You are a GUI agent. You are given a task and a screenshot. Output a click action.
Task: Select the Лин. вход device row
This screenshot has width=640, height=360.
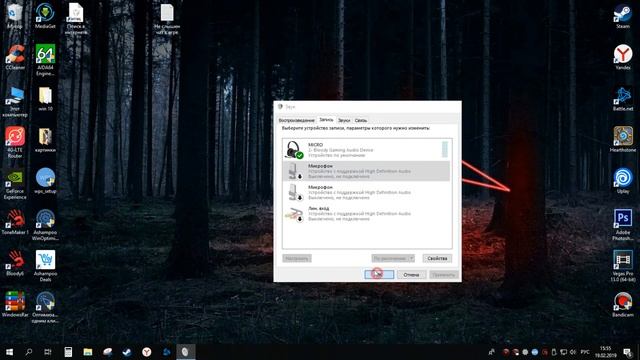366,213
